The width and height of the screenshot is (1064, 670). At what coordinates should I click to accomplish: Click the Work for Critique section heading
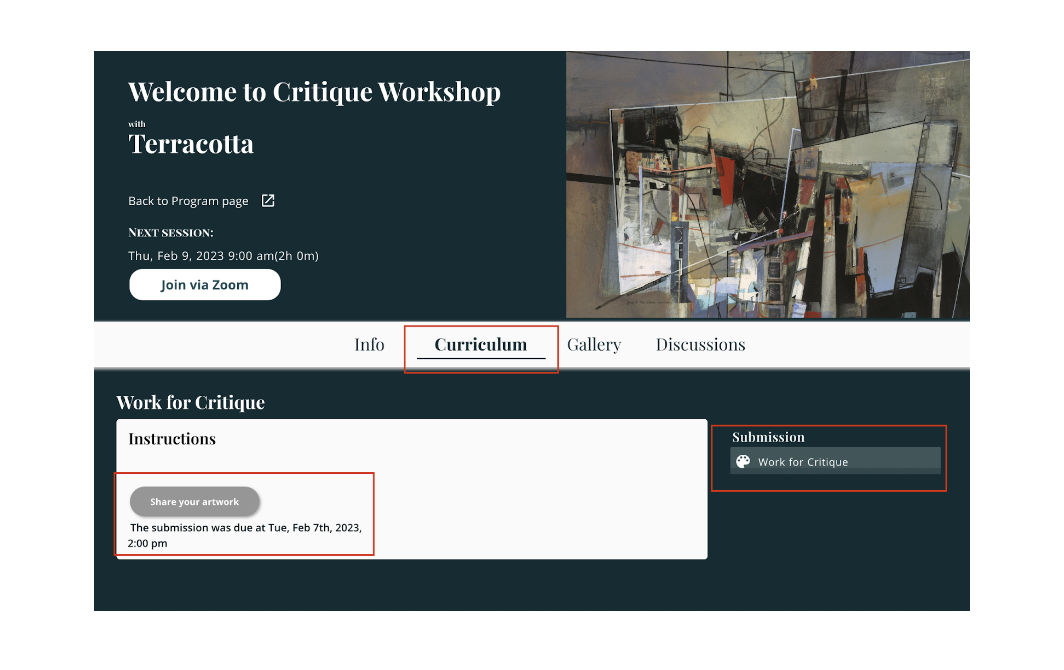[x=191, y=403]
